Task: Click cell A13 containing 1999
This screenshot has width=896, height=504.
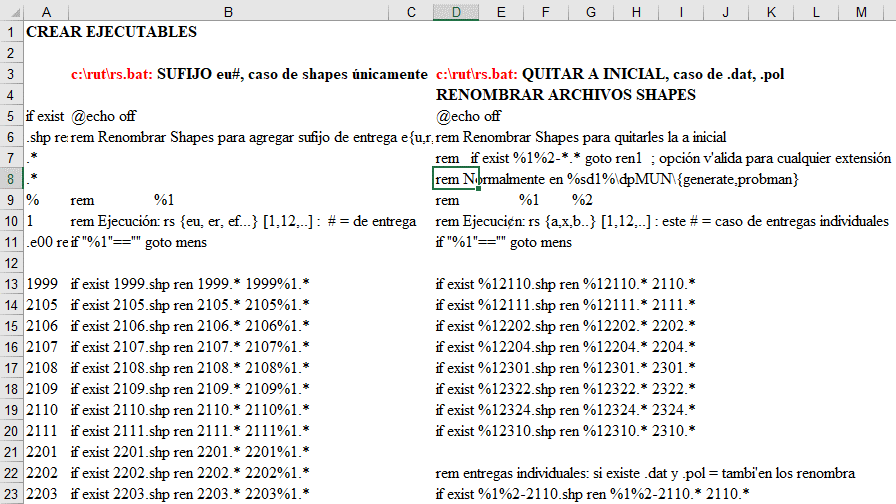Action: pos(42,284)
